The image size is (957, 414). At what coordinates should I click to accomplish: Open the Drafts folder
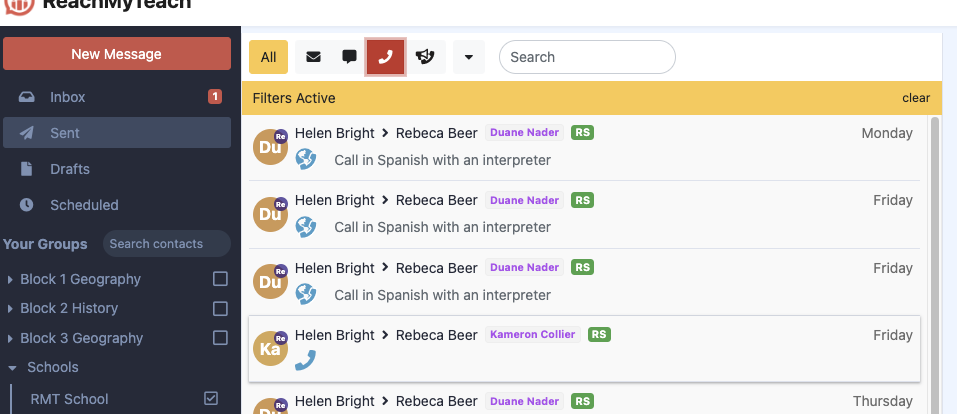(70, 169)
